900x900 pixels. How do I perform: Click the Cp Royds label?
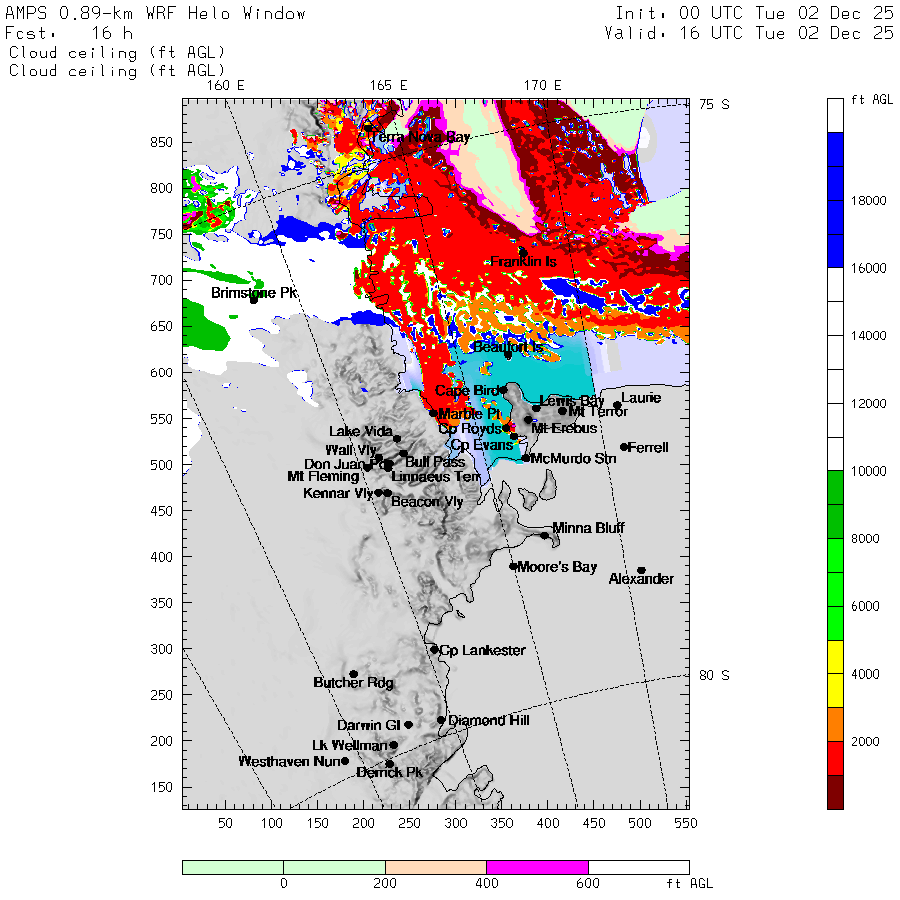[470, 429]
